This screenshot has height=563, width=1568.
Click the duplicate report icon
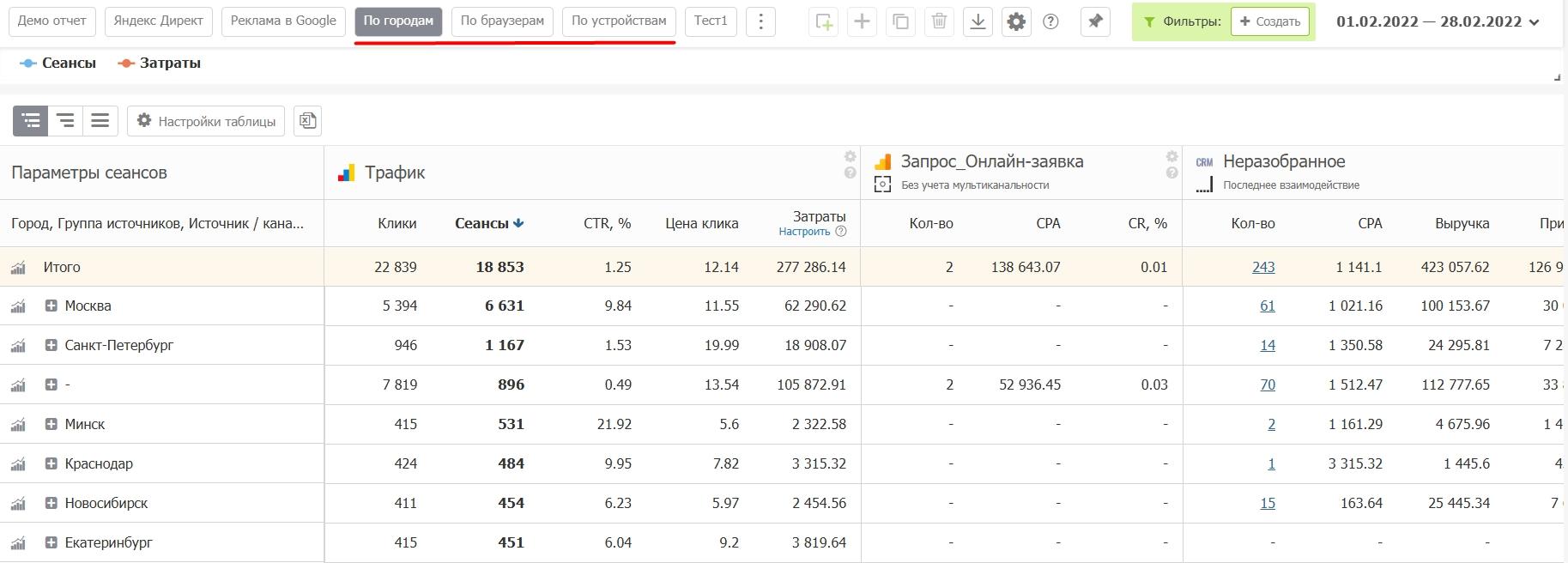(900, 21)
